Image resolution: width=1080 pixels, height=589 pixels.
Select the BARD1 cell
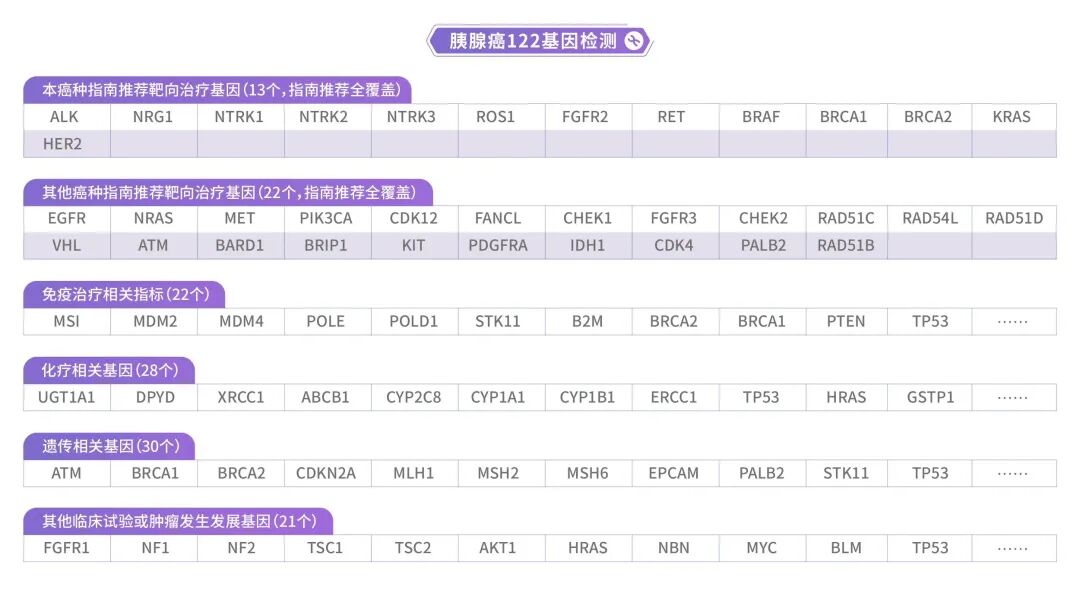click(x=240, y=245)
